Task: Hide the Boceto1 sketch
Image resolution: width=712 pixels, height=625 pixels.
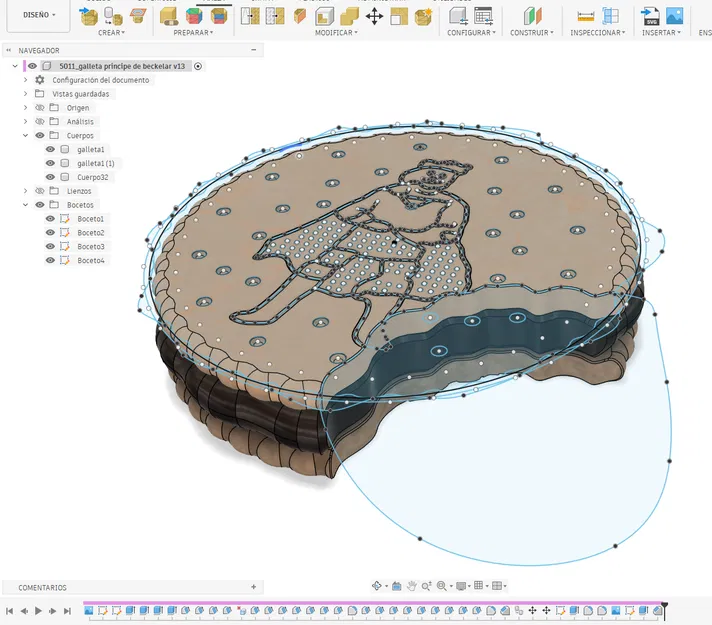Action: pyautogui.click(x=50, y=218)
